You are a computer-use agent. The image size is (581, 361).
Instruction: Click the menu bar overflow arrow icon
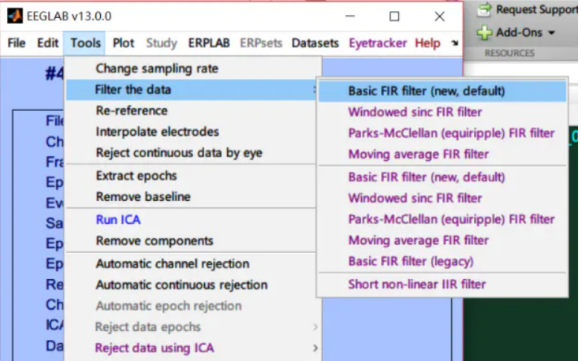point(455,43)
